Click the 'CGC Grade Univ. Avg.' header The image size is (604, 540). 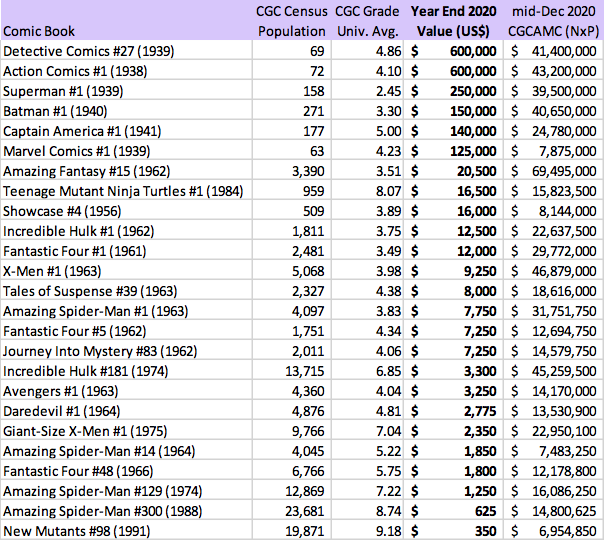click(367, 21)
